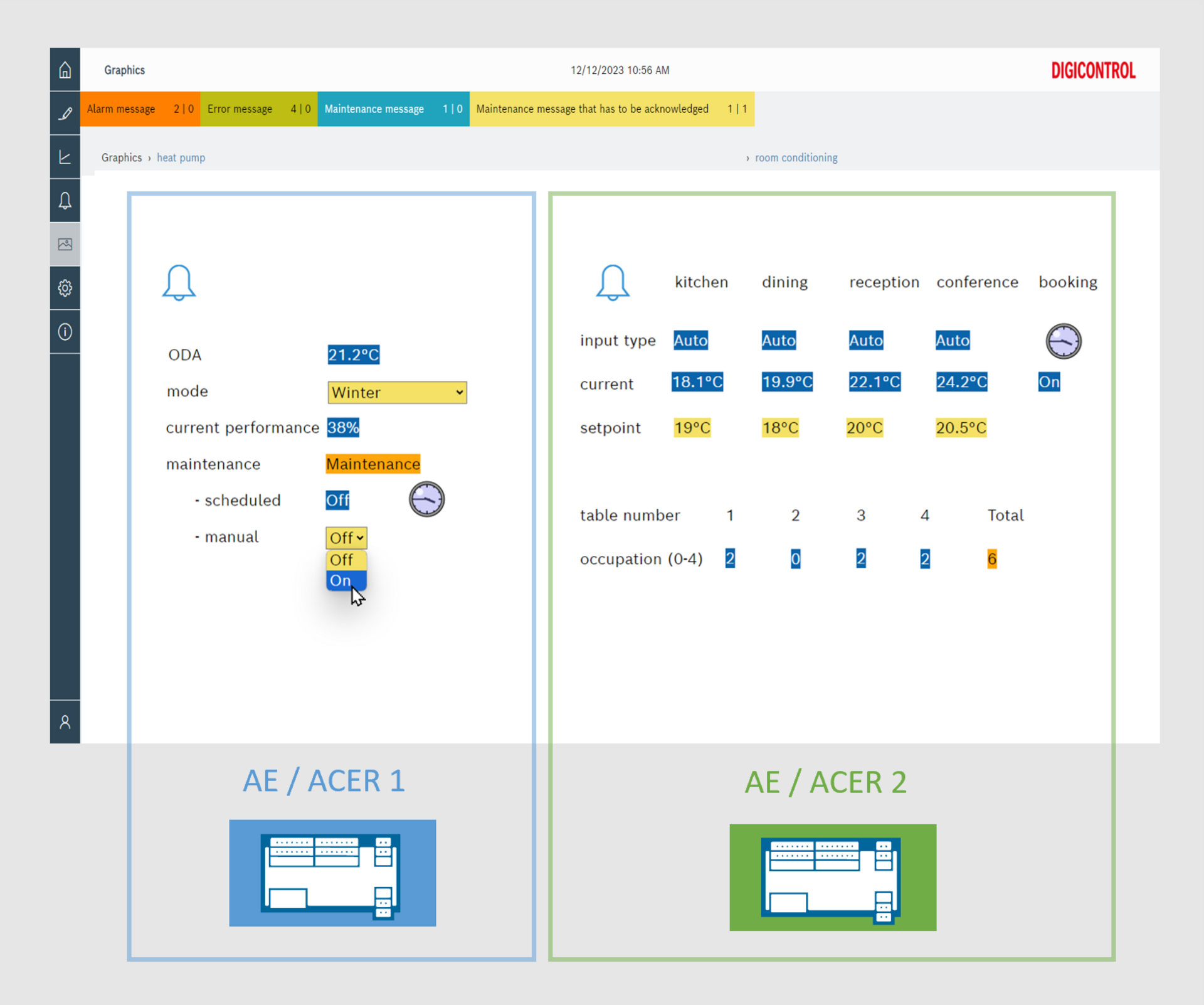This screenshot has width=1204, height=1005.
Task: Open the booking clock schedule icon
Action: pyautogui.click(x=1063, y=341)
